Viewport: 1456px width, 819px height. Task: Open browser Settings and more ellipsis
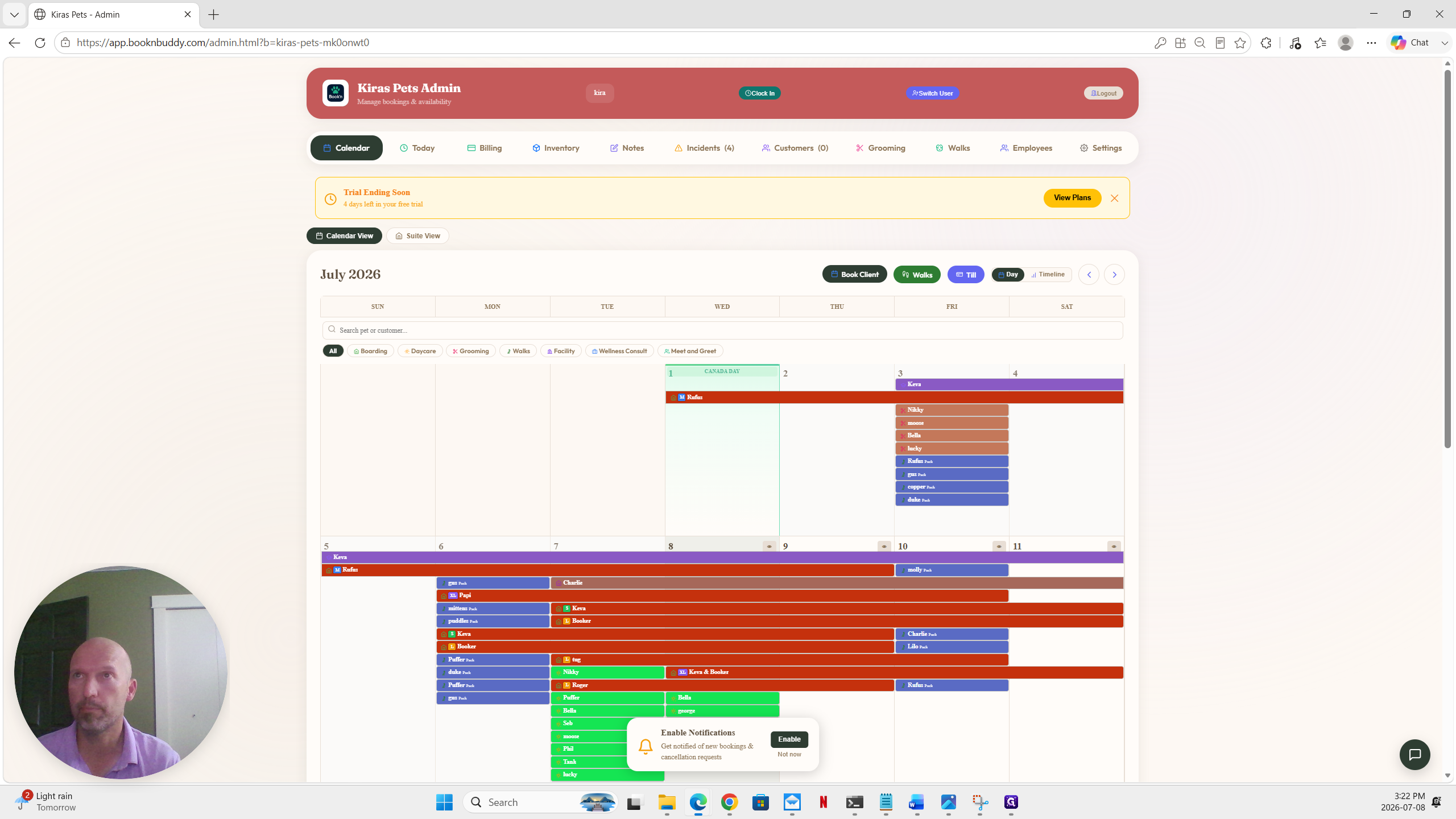tap(1371, 43)
